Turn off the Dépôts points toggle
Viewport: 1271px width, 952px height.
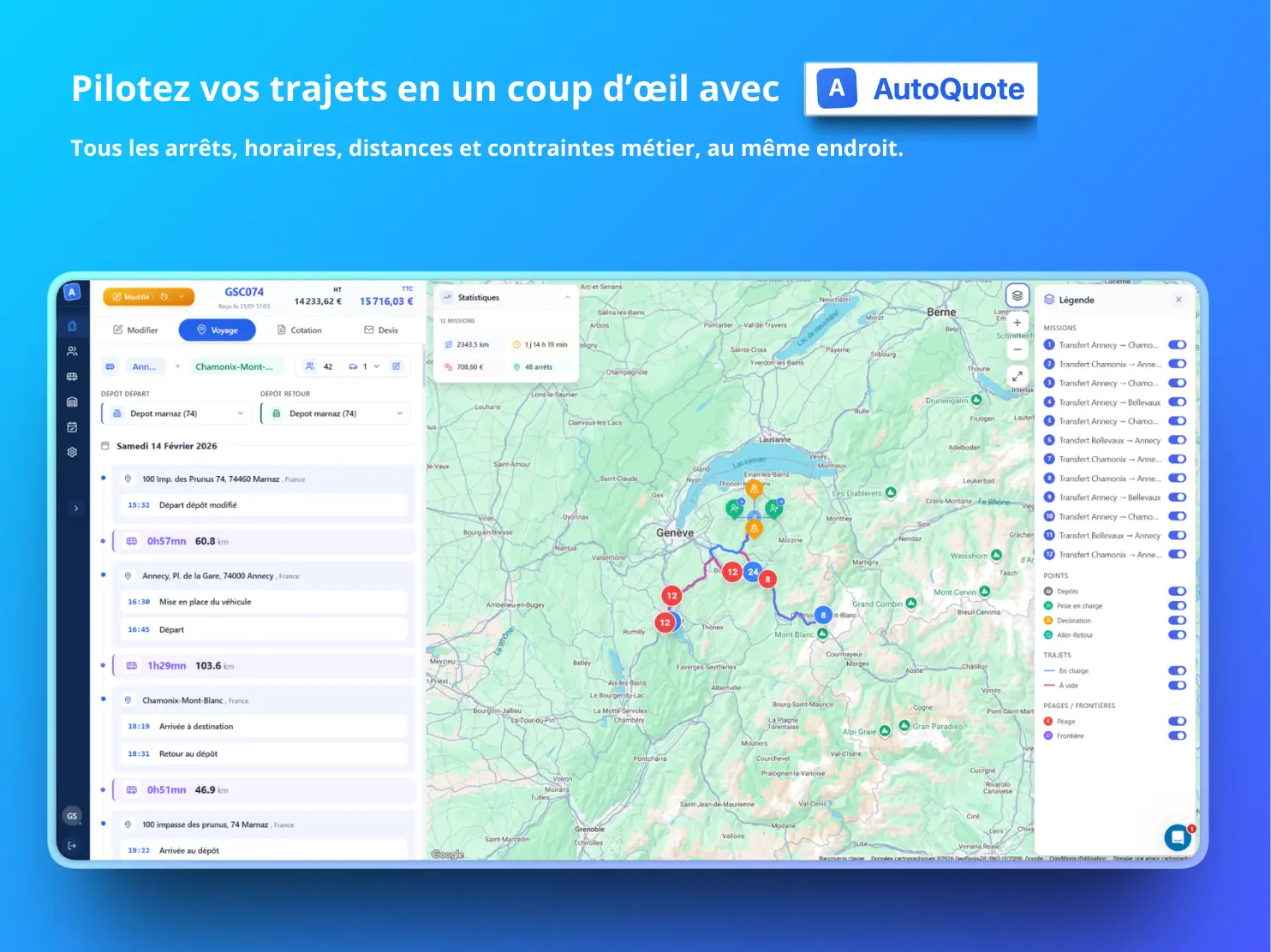point(1177,591)
